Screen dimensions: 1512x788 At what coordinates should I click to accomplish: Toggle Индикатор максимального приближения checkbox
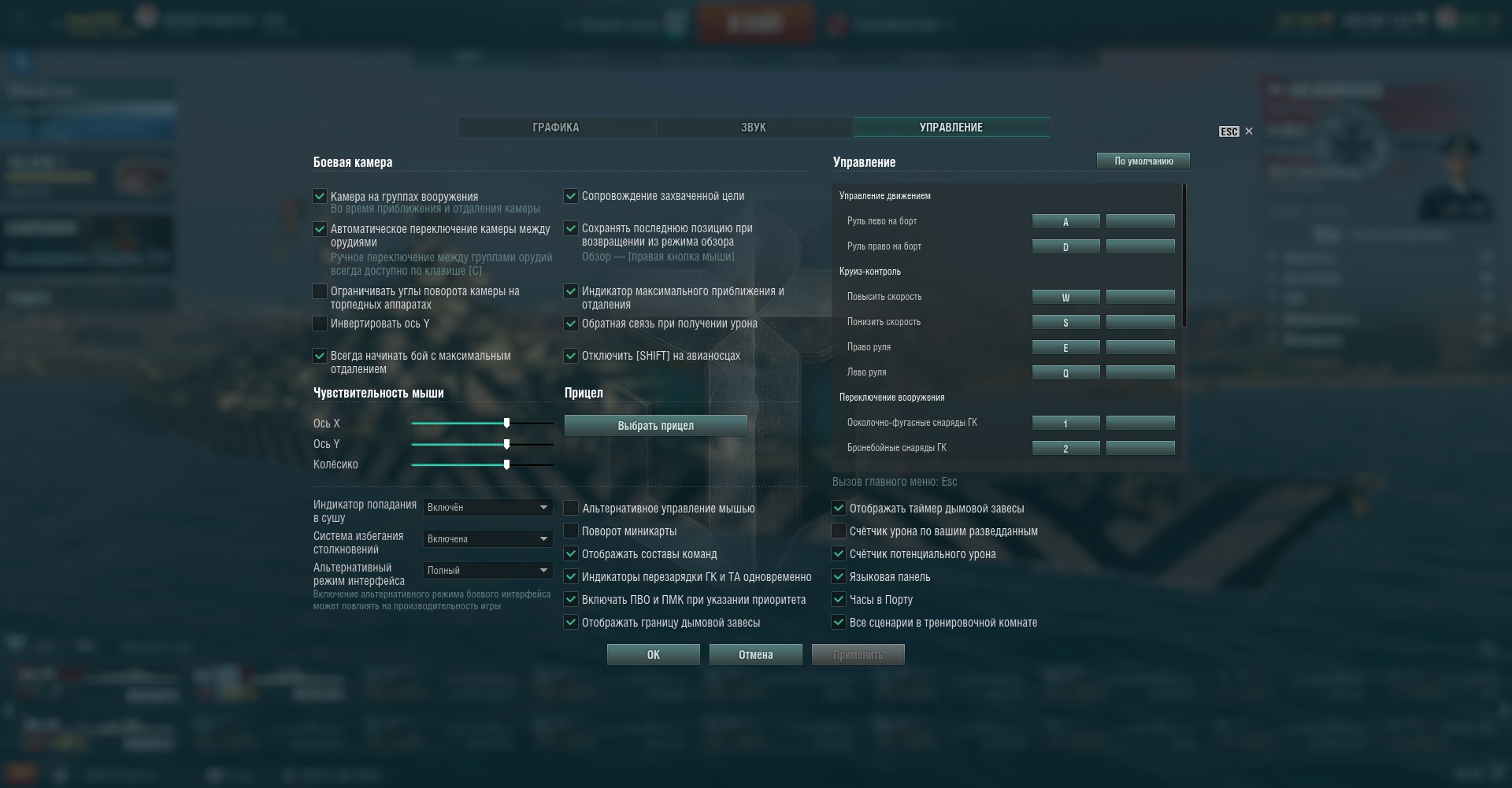[571, 291]
